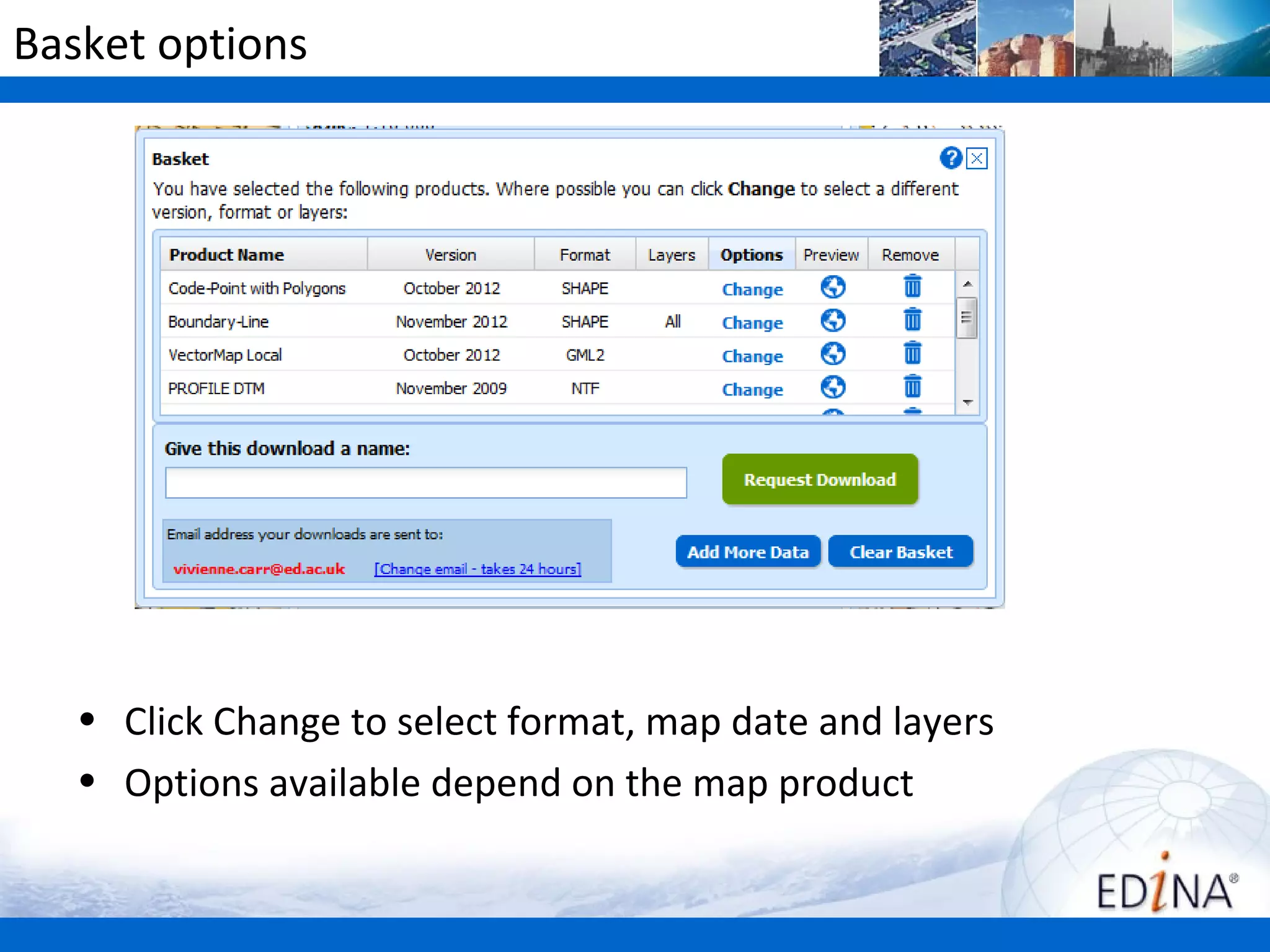
Task: Remove VectorMap Local from basket
Action: point(912,353)
